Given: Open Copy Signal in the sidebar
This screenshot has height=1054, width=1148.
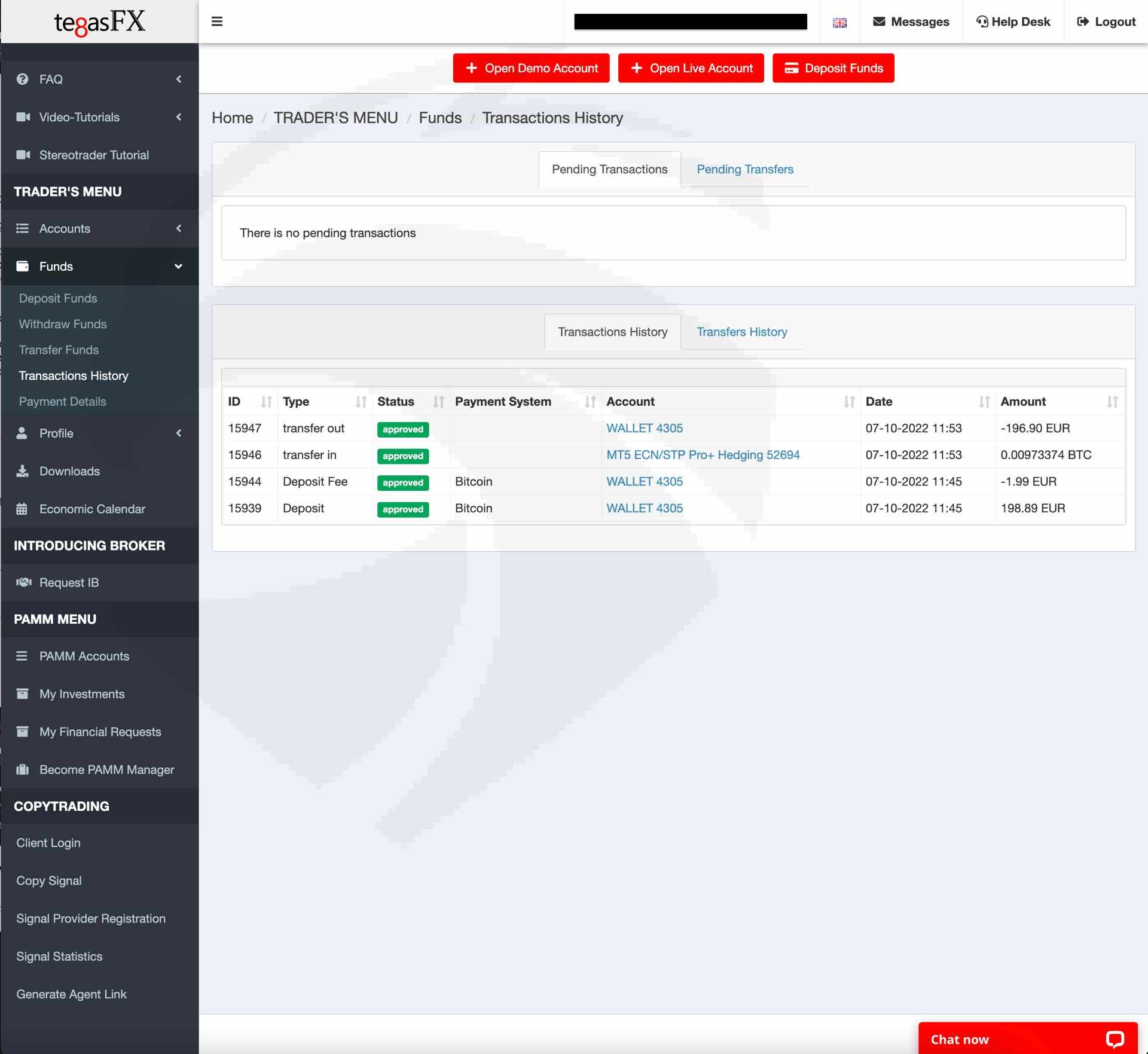Looking at the screenshot, I should (x=49, y=881).
